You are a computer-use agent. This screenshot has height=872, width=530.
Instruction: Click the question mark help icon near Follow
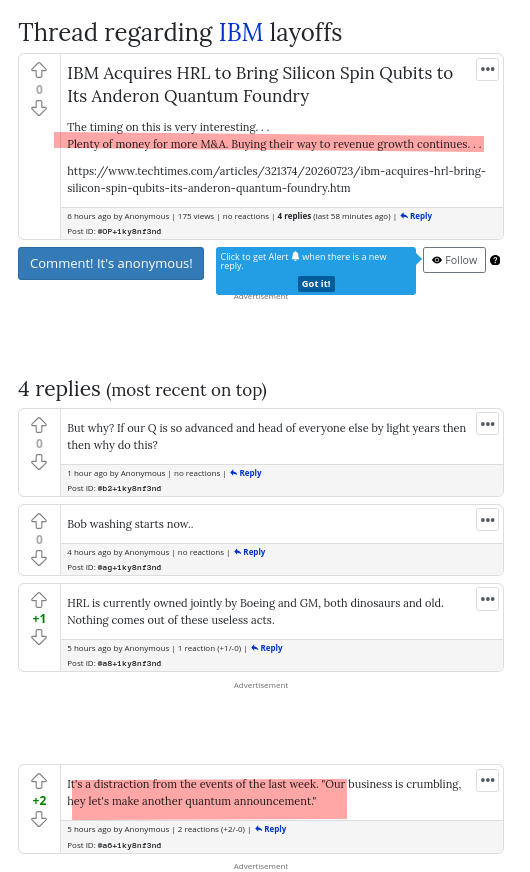[x=495, y=260]
